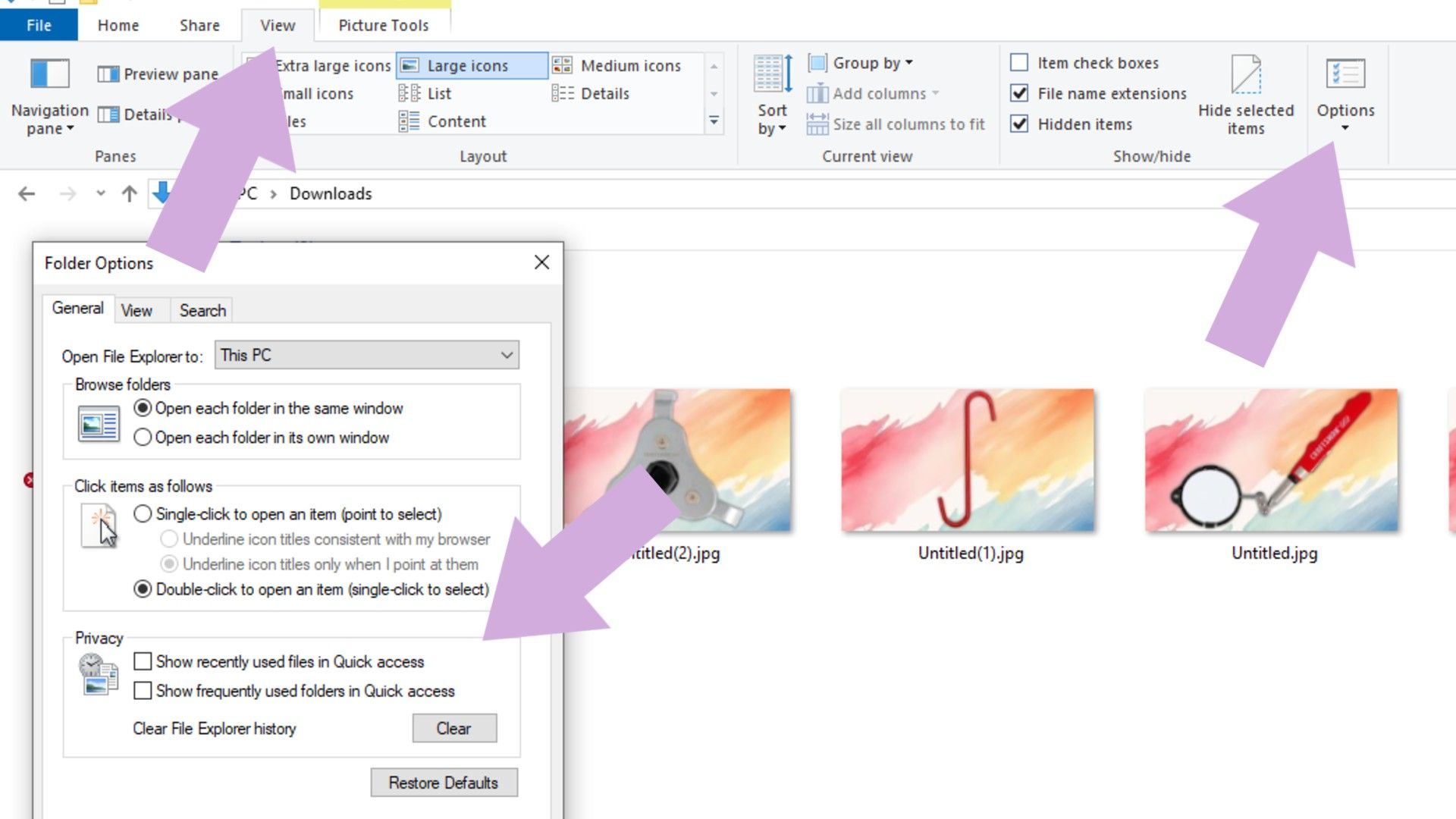This screenshot has height=819, width=1456.
Task: Click the Group by icon
Action: (817, 63)
